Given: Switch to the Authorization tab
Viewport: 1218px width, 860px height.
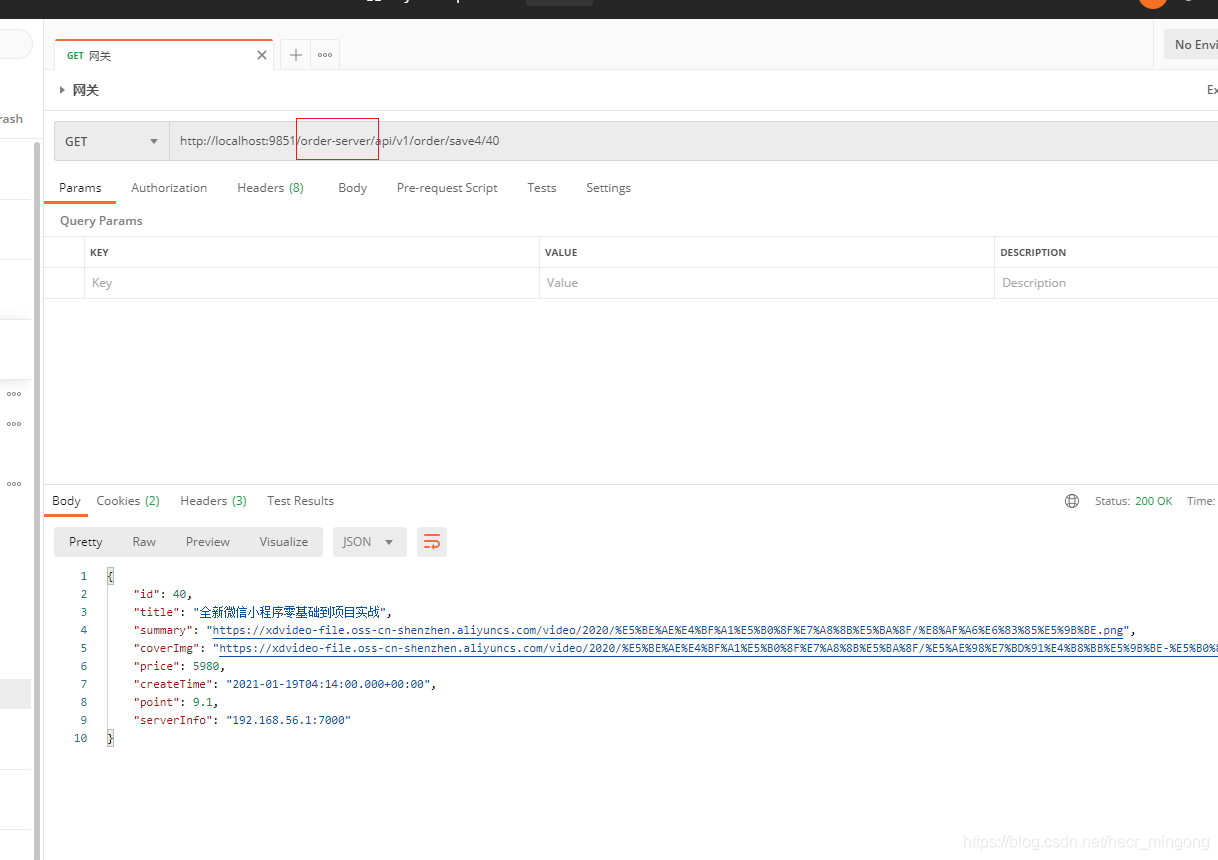Looking at the screenshot, I should 169,188.
